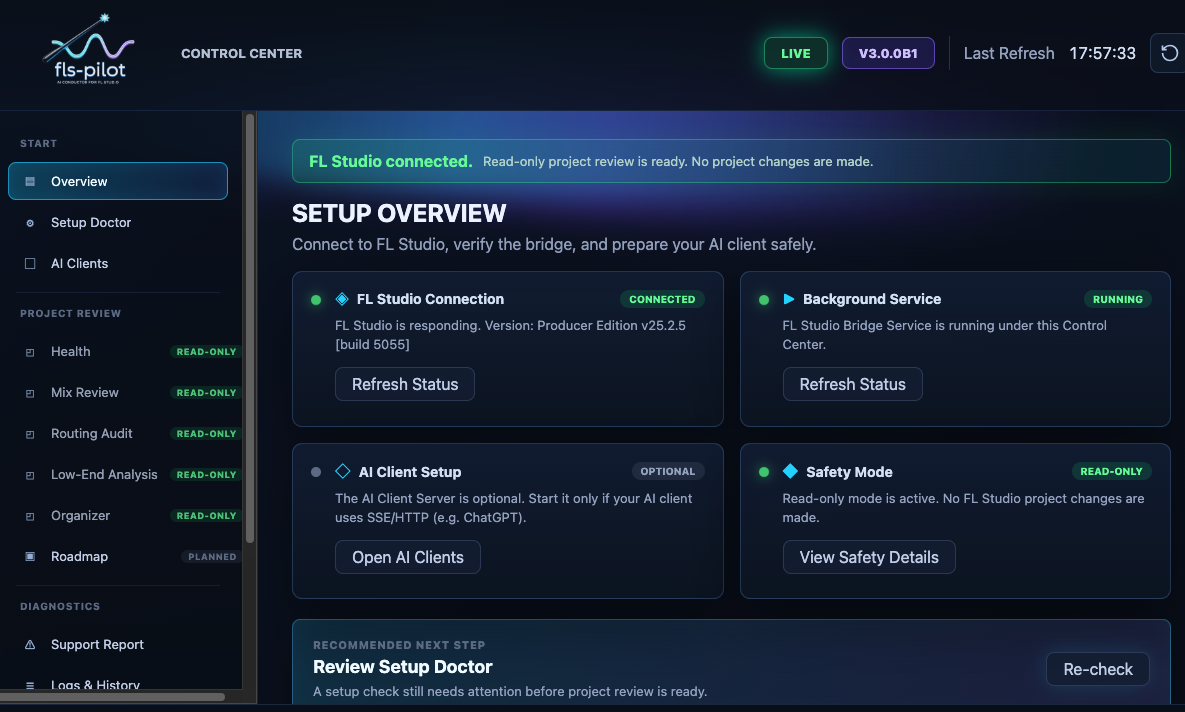This screenshot has height=712, width=1185.
Task: Click the READ-ONLY badge beside Organizer
Action: click(x=206, y=515)
